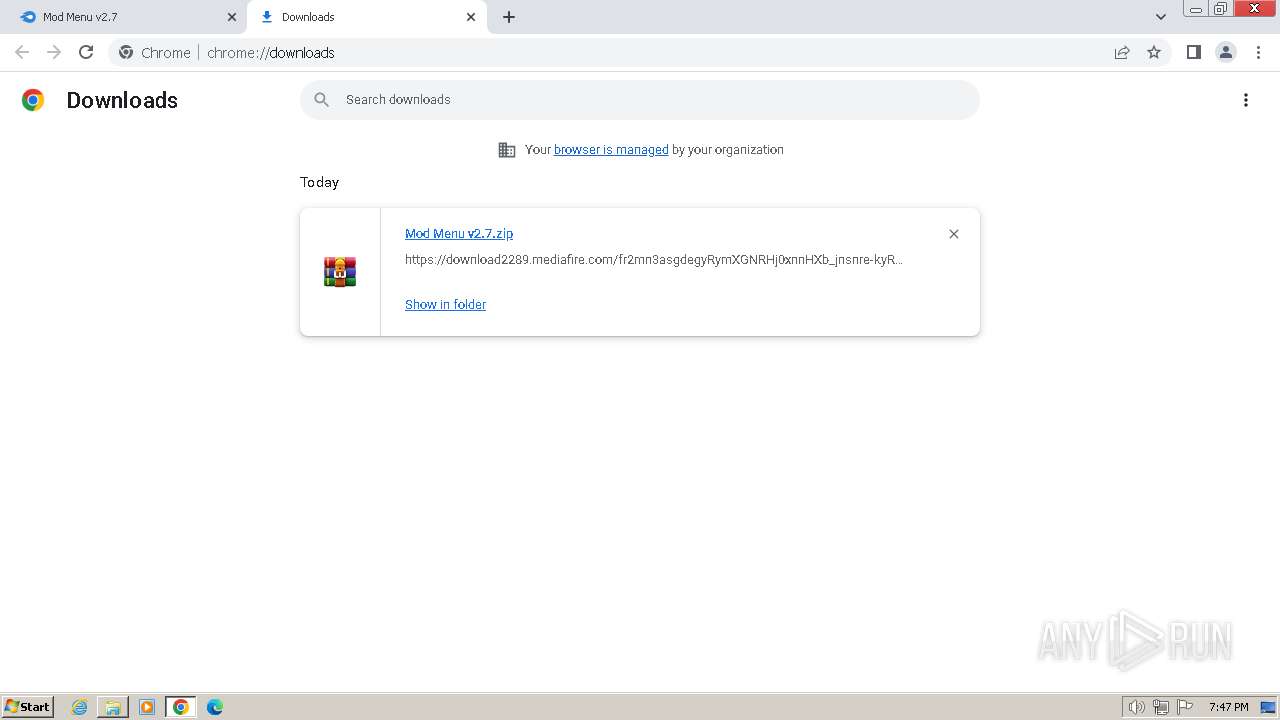Go back to previous page

click(22, 52)
